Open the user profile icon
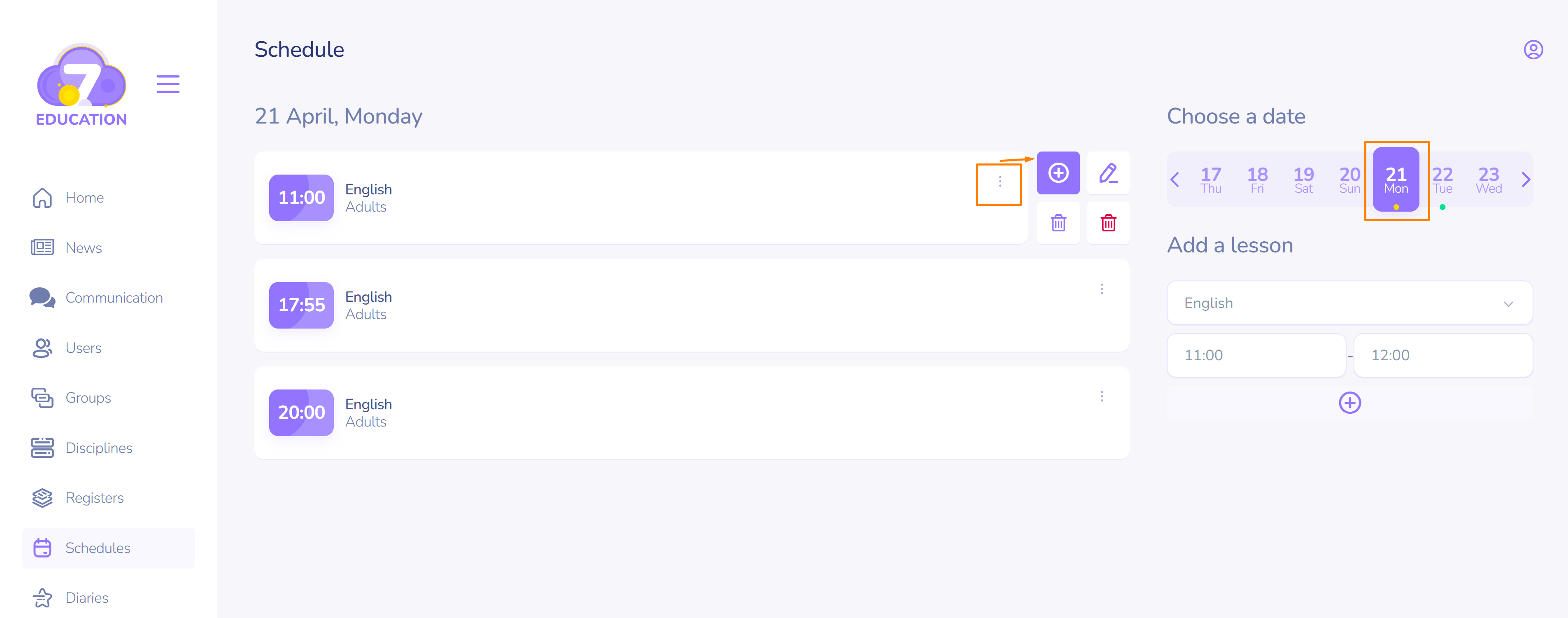Image resolution: width=1568 pixels, height=618 pixels. (x=1533, y=49)
